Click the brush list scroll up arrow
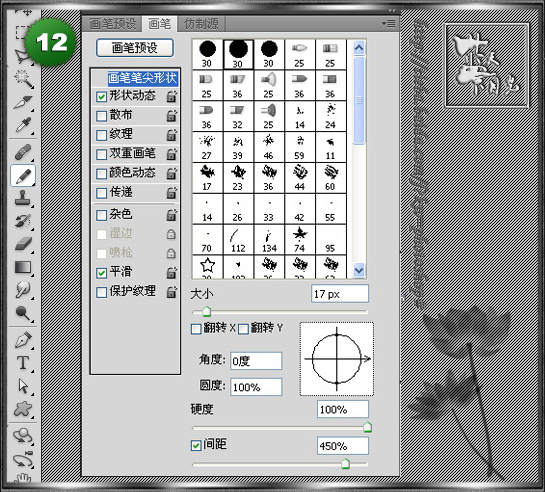The height and width of the screenshot is (492, 545). point(359,47)
